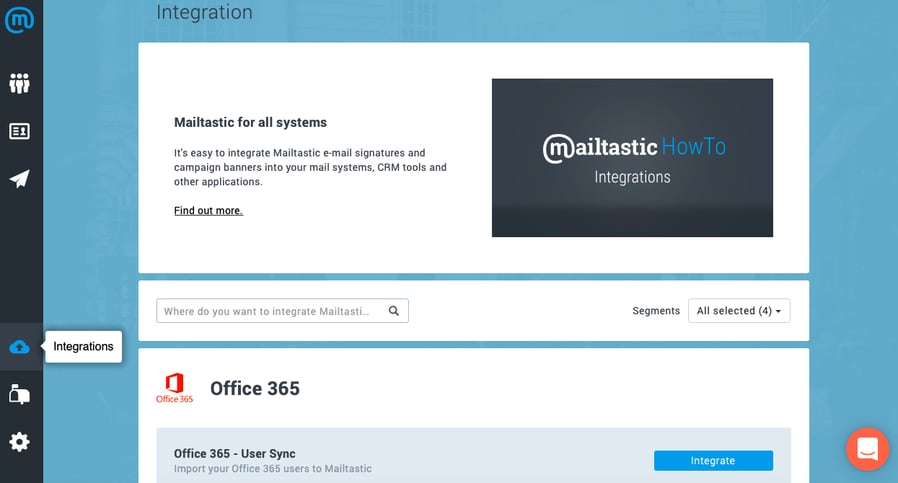Open the devices icon above settings gear
Image resolution: width=898 pixels, height=483 pixels.
[x=20, y=394]
